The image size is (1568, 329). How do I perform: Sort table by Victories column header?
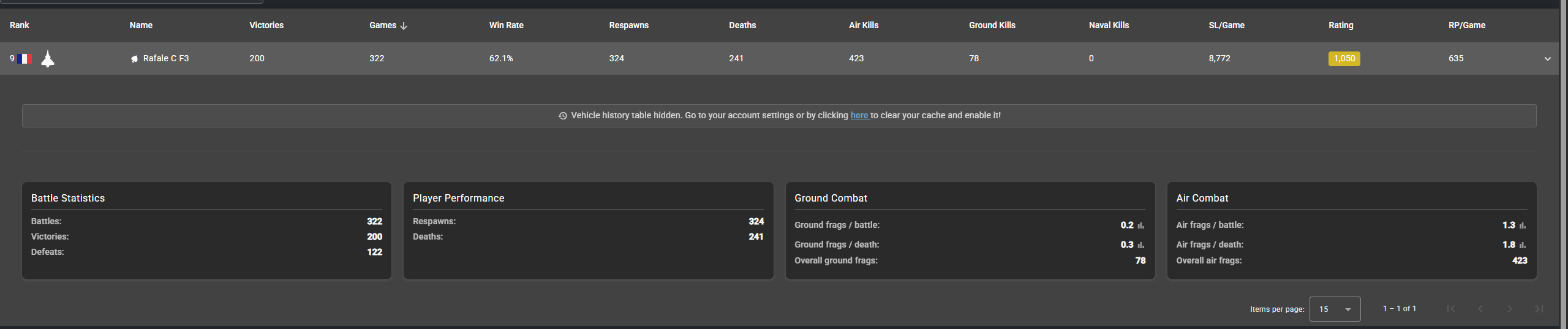point(266,25)
